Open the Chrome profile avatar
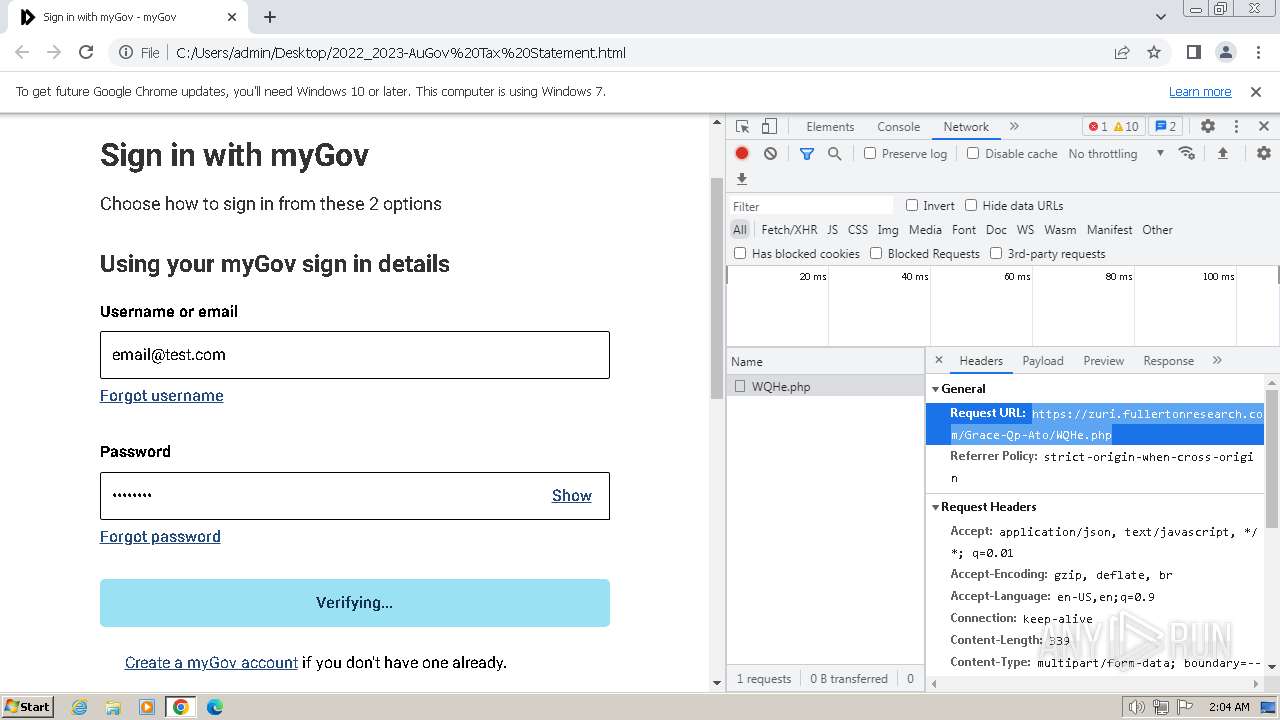 click(x=1225, y=52)
